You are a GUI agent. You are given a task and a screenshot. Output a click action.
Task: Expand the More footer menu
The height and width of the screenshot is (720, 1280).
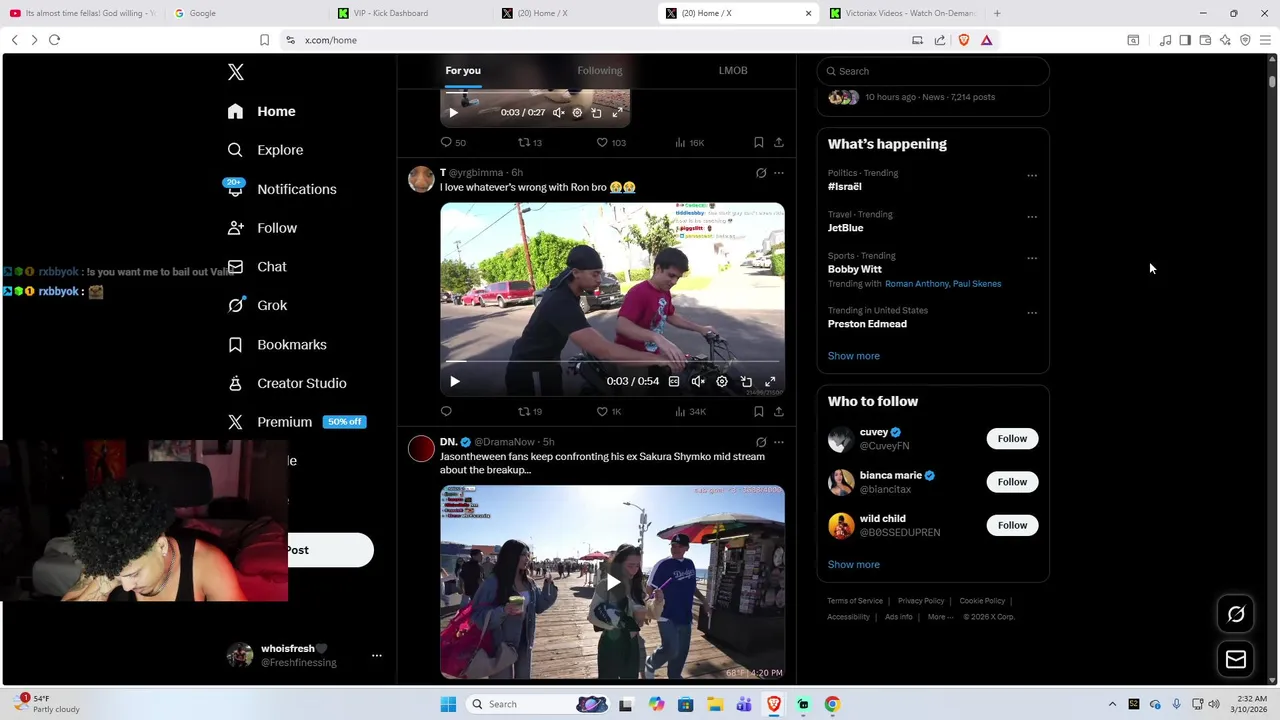(x=940, y=617)
